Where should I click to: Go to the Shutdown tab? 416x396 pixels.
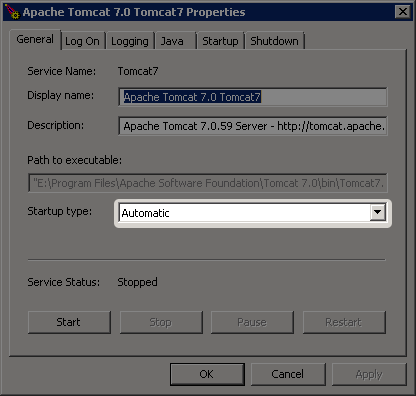coord(274,41)
